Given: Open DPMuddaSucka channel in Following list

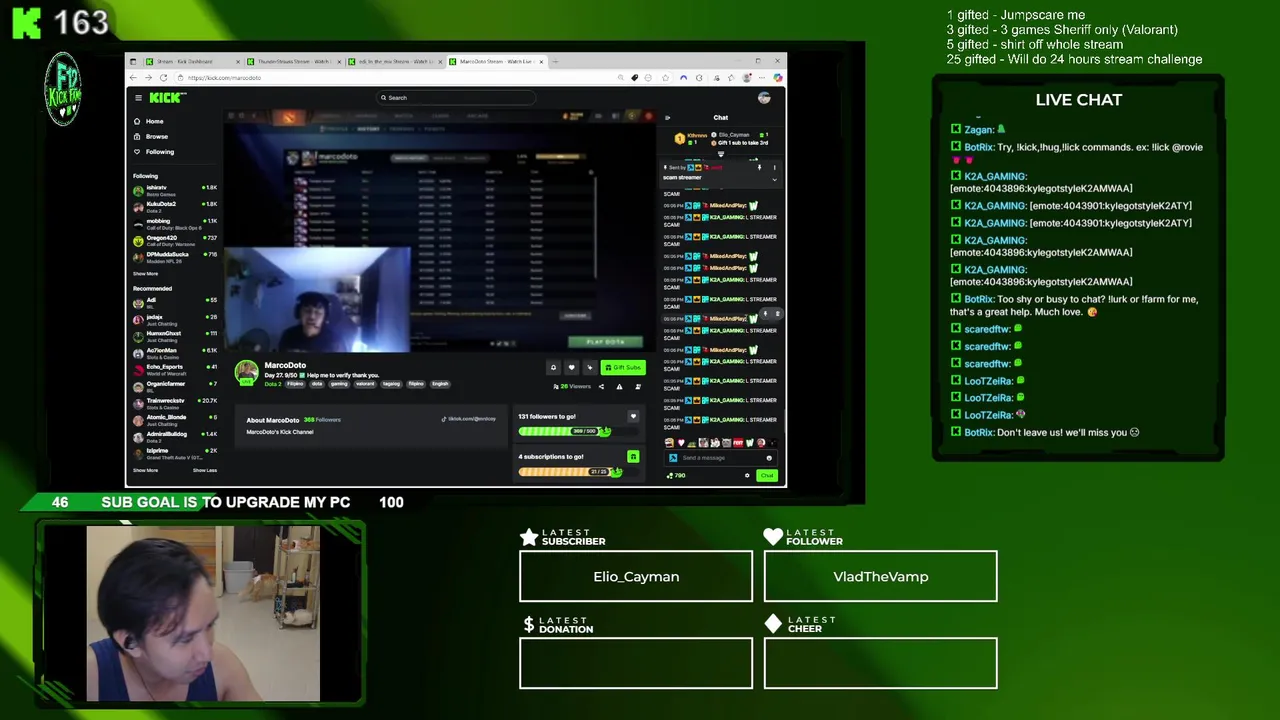Looking at the screenshot, I should pos(175,257).
